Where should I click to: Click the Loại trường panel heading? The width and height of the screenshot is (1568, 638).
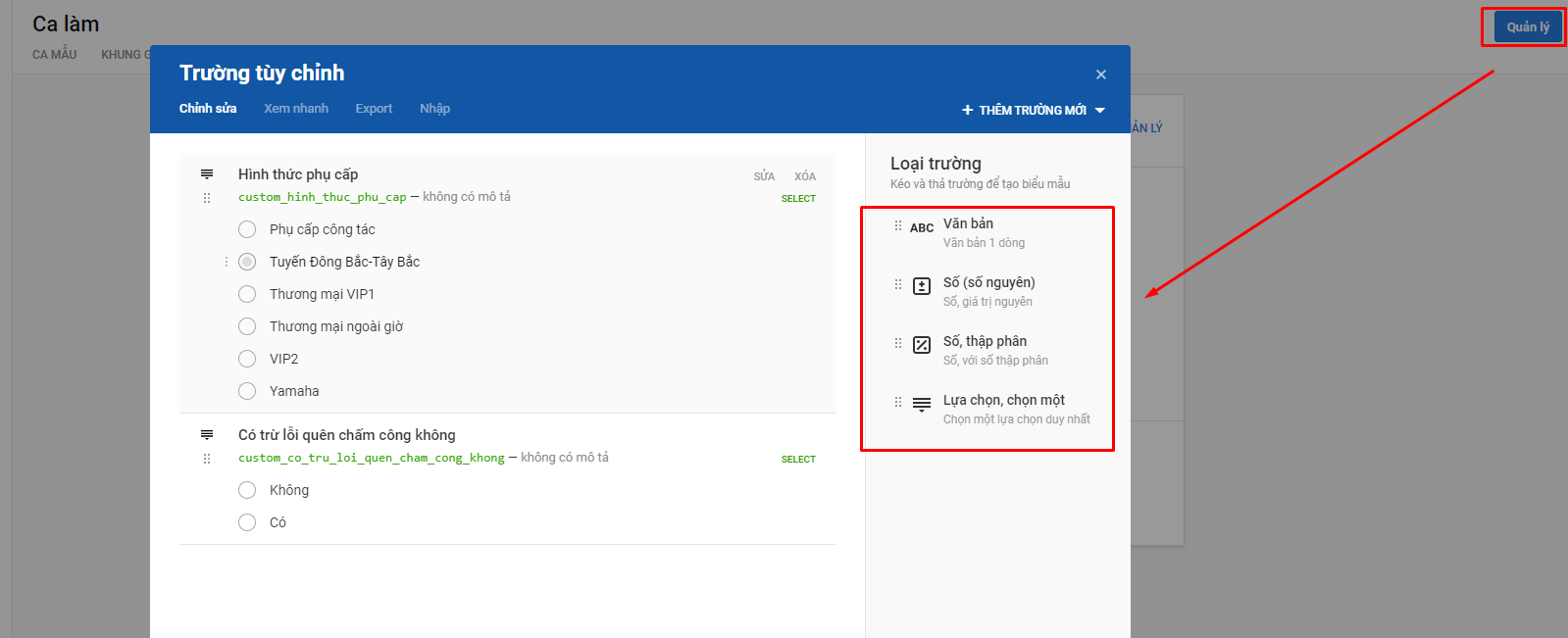936,164
